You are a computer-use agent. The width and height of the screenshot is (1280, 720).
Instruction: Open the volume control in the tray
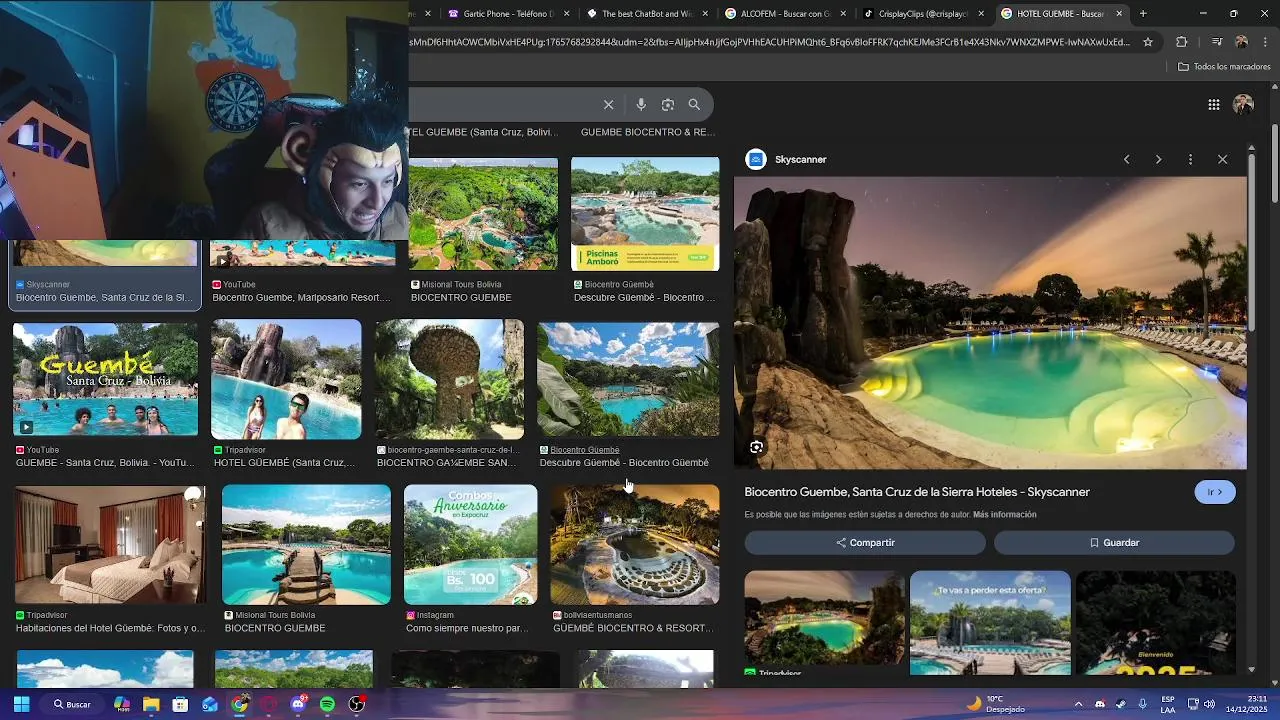point(1209,704)
